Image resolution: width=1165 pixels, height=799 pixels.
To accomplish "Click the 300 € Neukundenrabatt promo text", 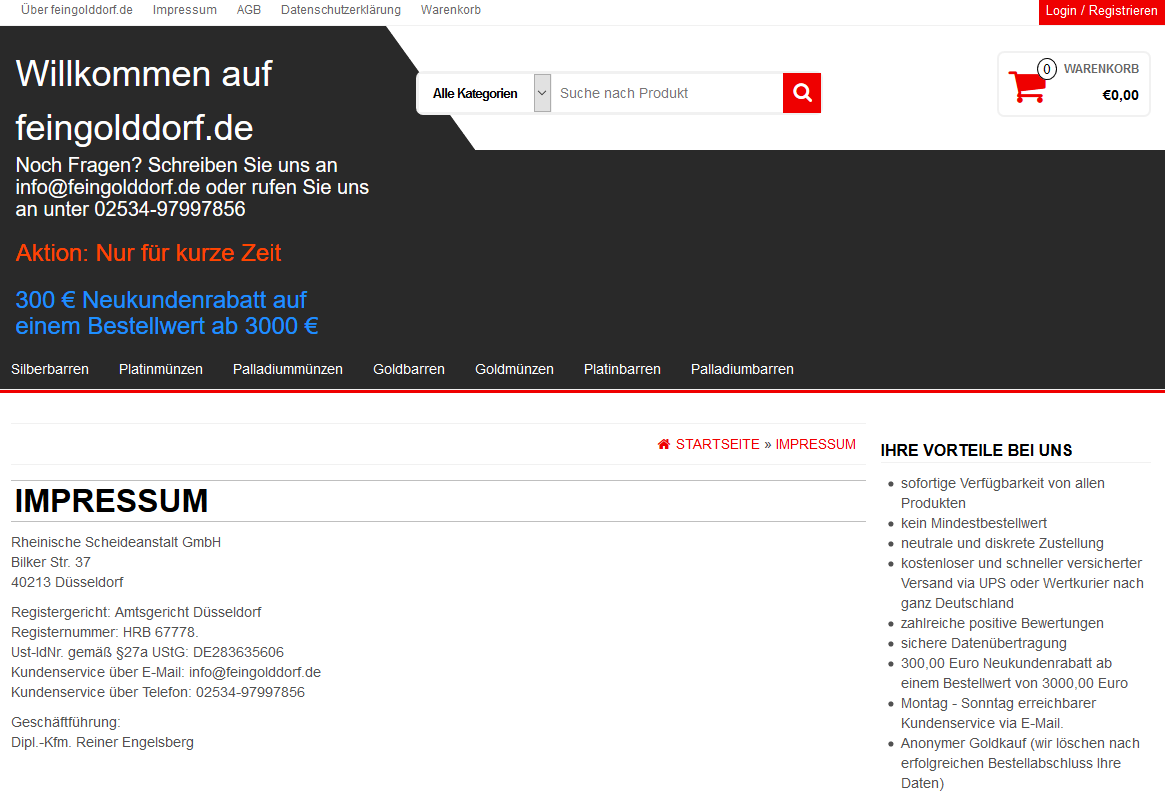I will (x=167, y=313).
